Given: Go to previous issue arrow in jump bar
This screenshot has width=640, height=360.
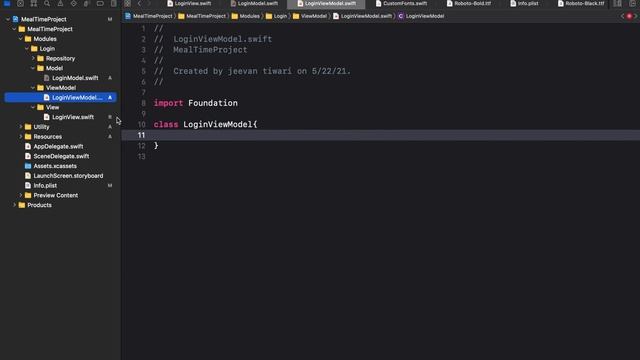Looking at the screenshot, I should [623, 16].
